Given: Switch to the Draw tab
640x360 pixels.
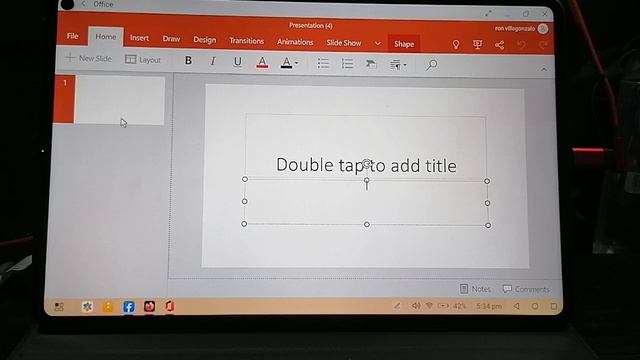Looking at the screenshot, I should tap(171, 39).
